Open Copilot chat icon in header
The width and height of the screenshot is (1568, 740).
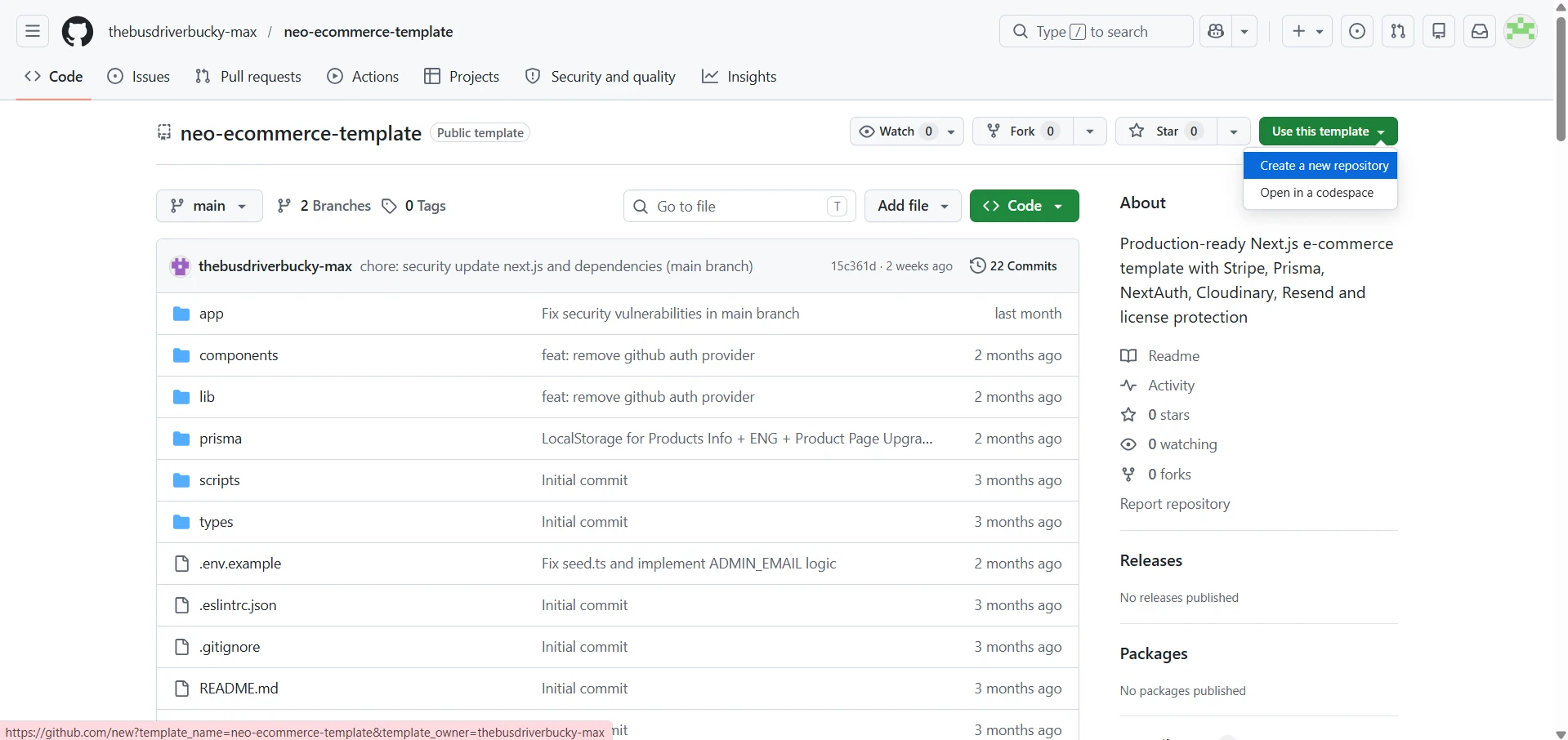click(1216, 32)
